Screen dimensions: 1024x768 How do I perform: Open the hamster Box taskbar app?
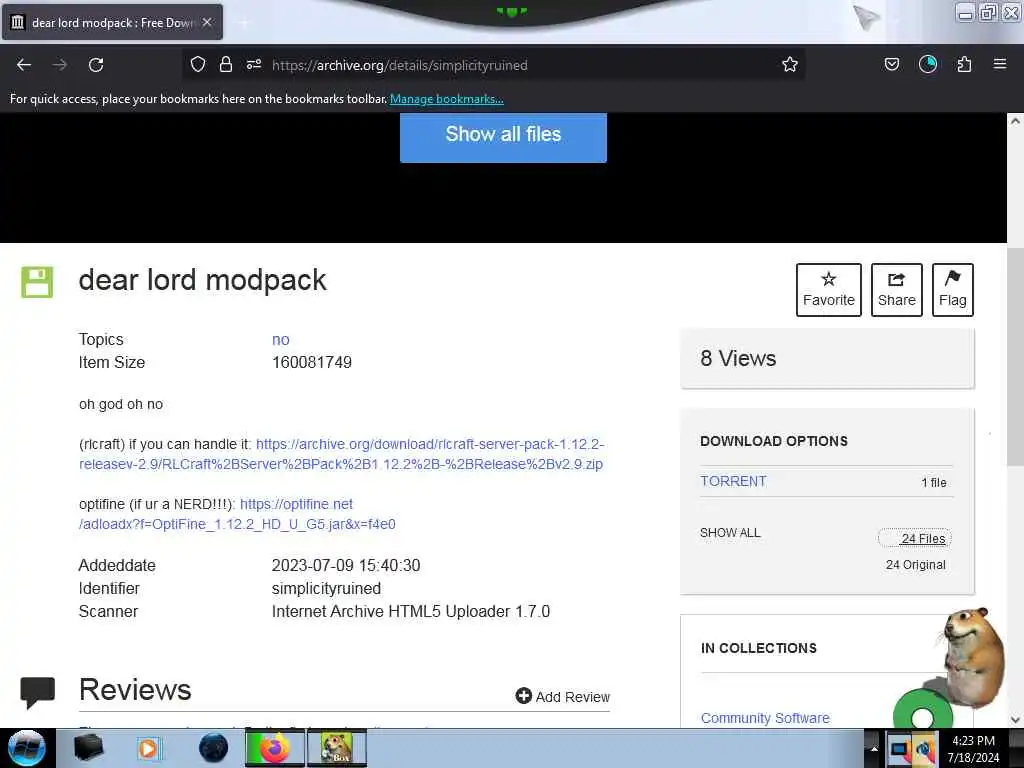click(x=336, y=748)
